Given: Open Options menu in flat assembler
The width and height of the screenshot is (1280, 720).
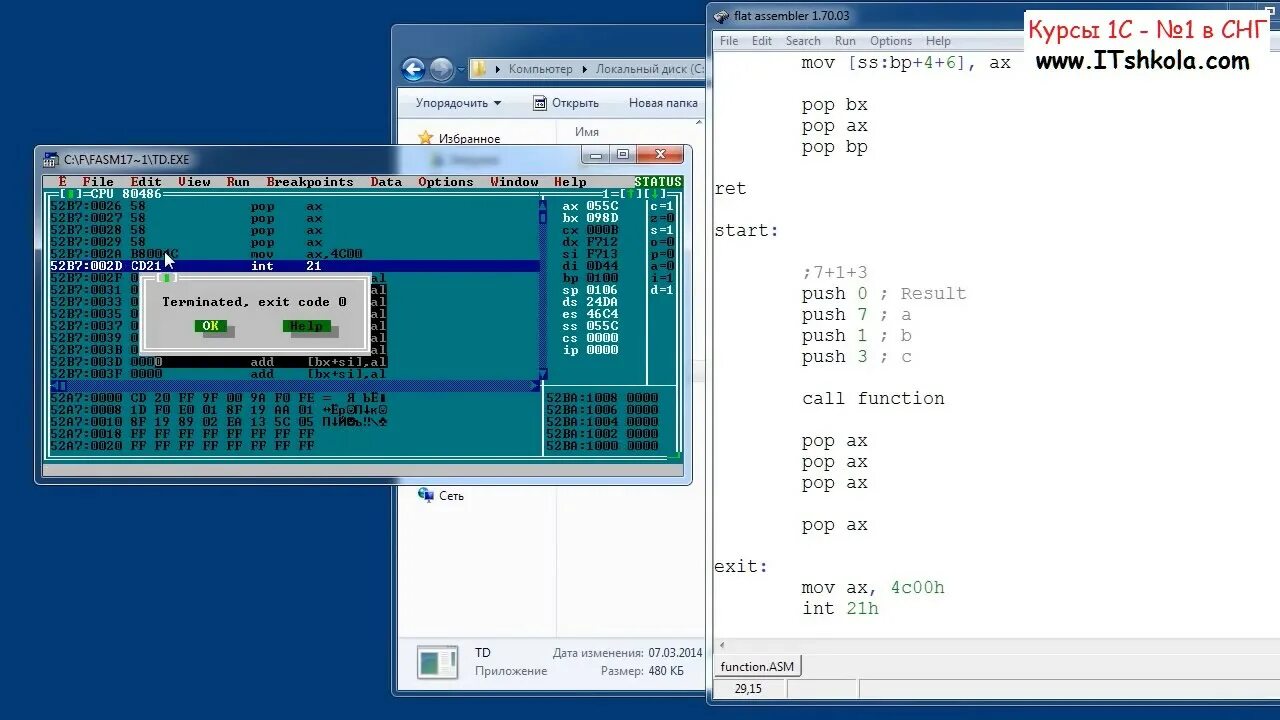Looking at the screenshot, I should 891,41.
